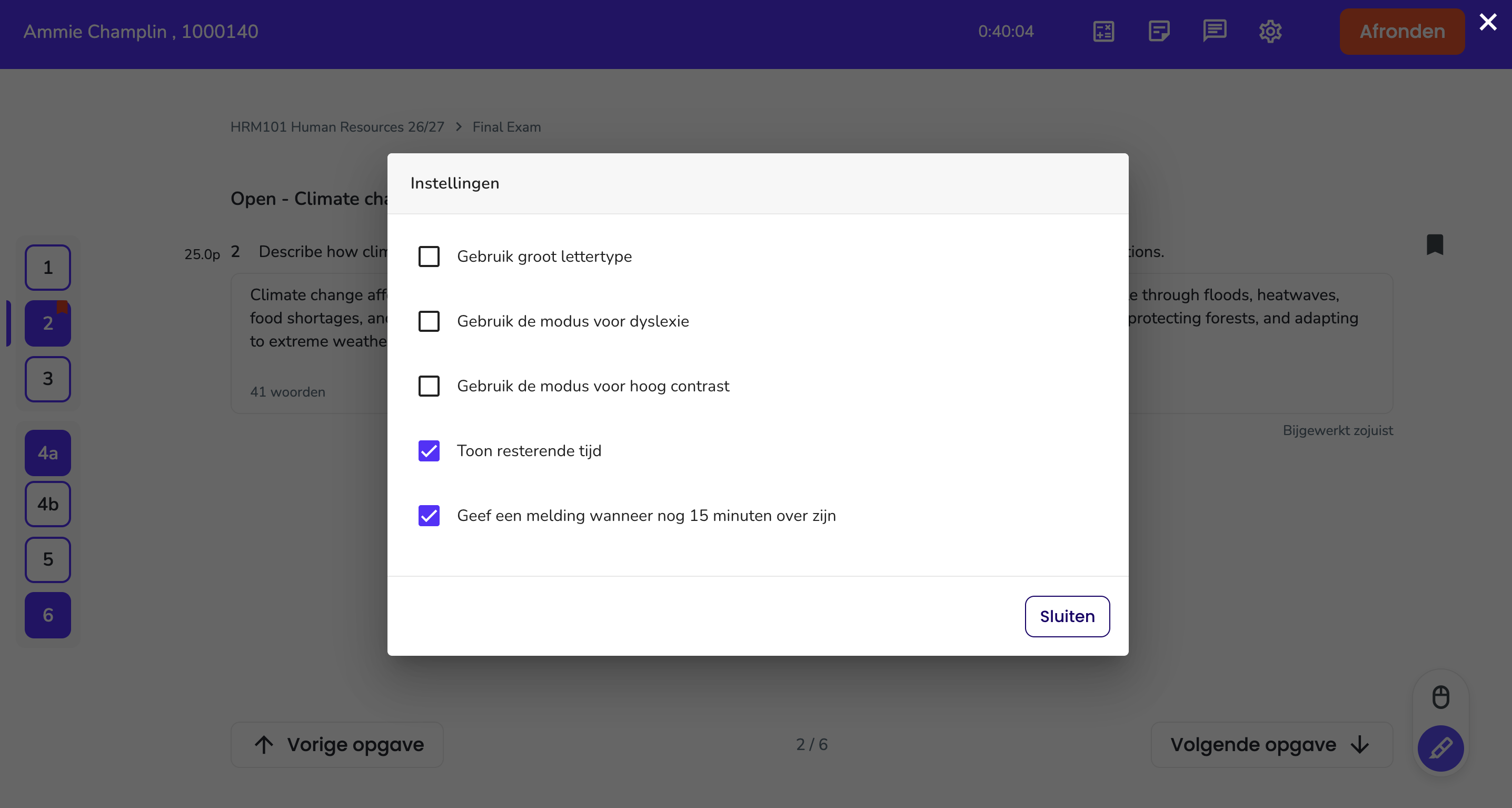Jump to question 6 in sidebar
This screenshot has width=1512, height=808.
coord(47,615)
